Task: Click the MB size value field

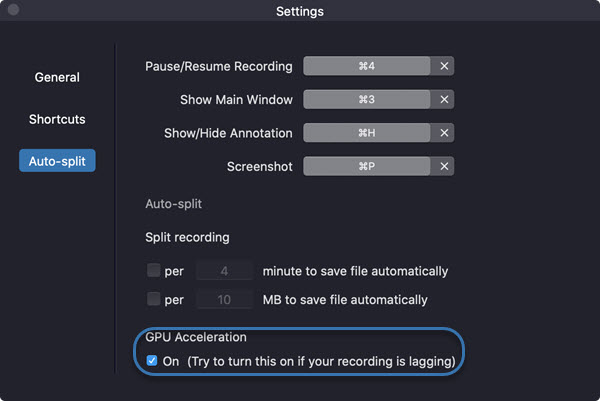Action: [x=224, y=300]
